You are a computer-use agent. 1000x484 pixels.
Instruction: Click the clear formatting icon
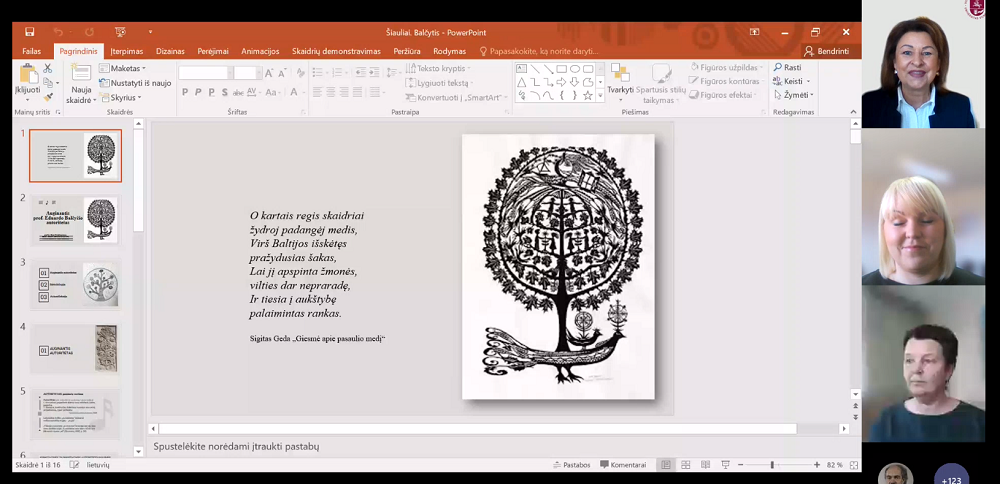tap(300, 73)
